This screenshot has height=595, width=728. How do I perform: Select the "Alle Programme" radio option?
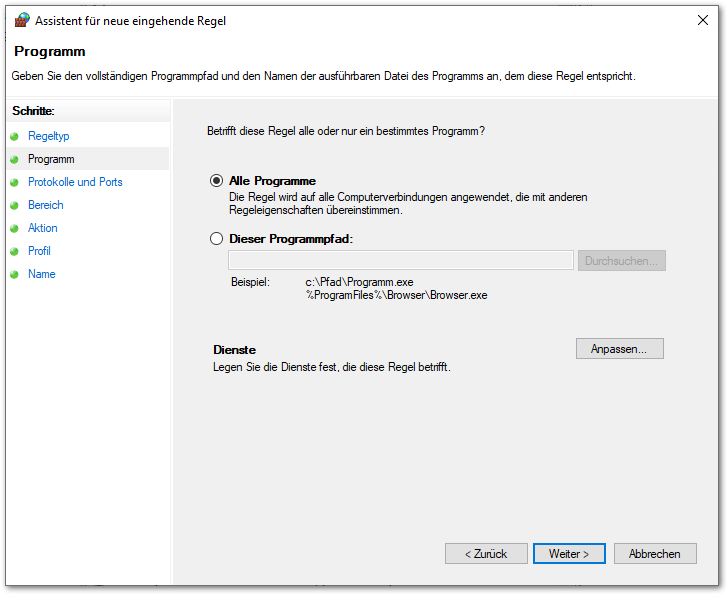(216, 181)
